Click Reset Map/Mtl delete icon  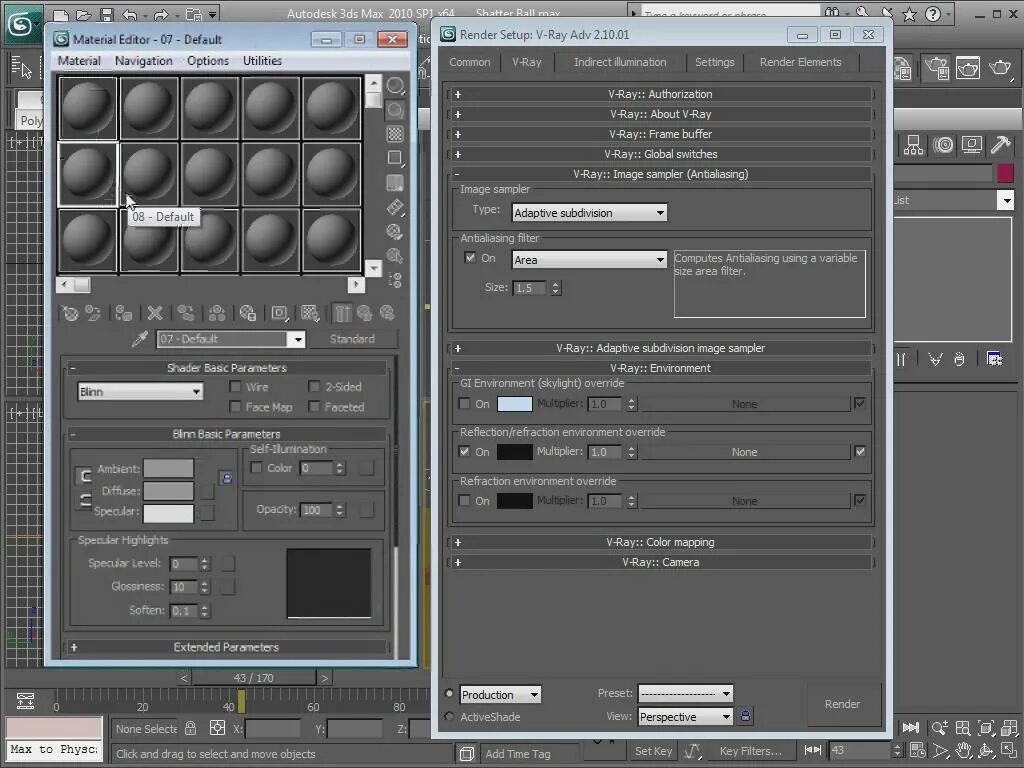[x=155, y=313]
